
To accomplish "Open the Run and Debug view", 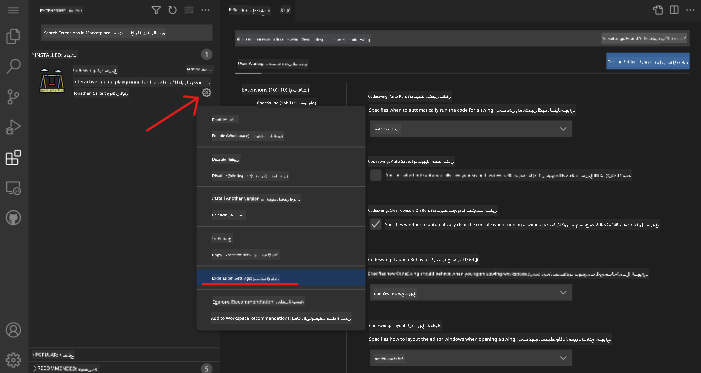I will click(13, 127).
